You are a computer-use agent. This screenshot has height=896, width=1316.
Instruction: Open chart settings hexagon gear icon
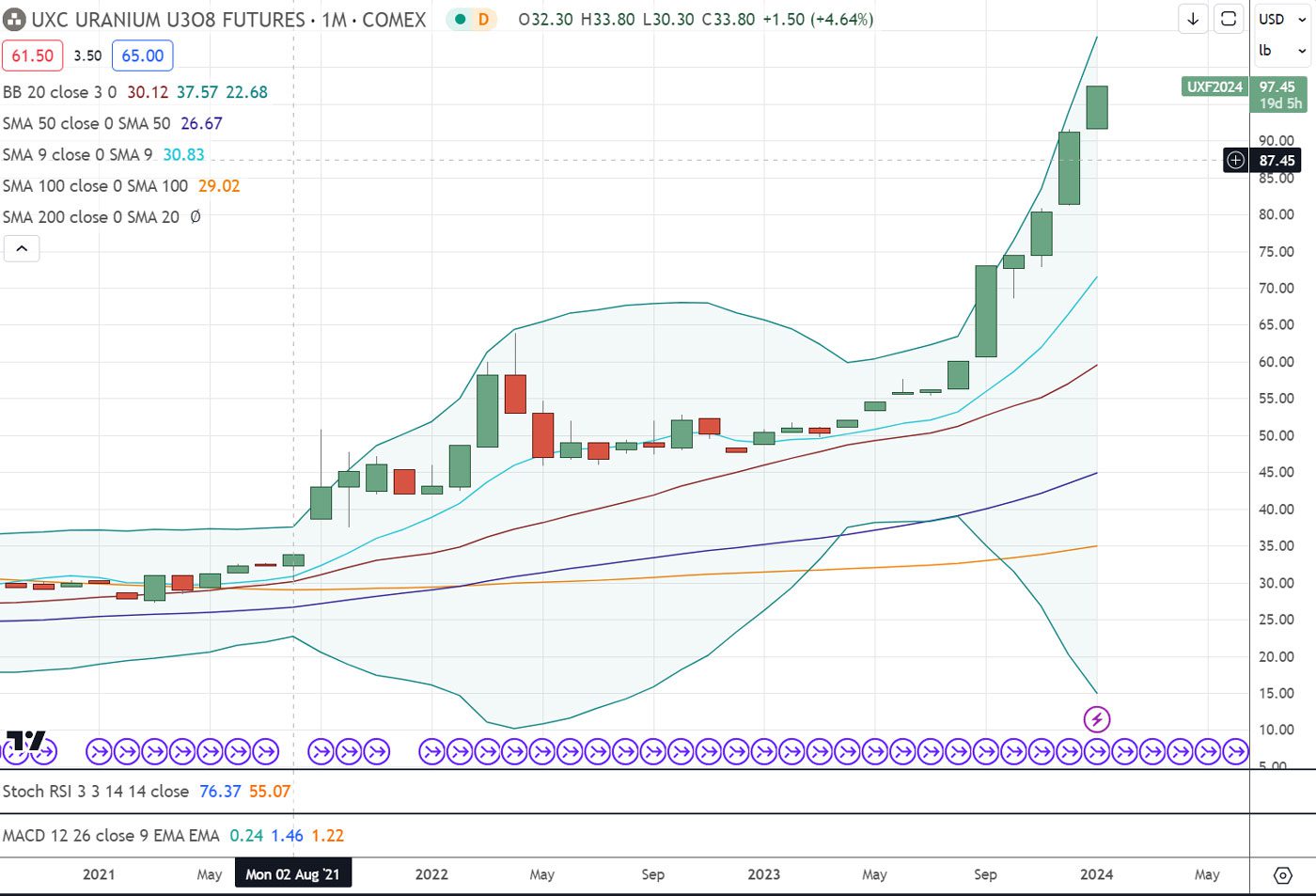tap(1283, 875)
